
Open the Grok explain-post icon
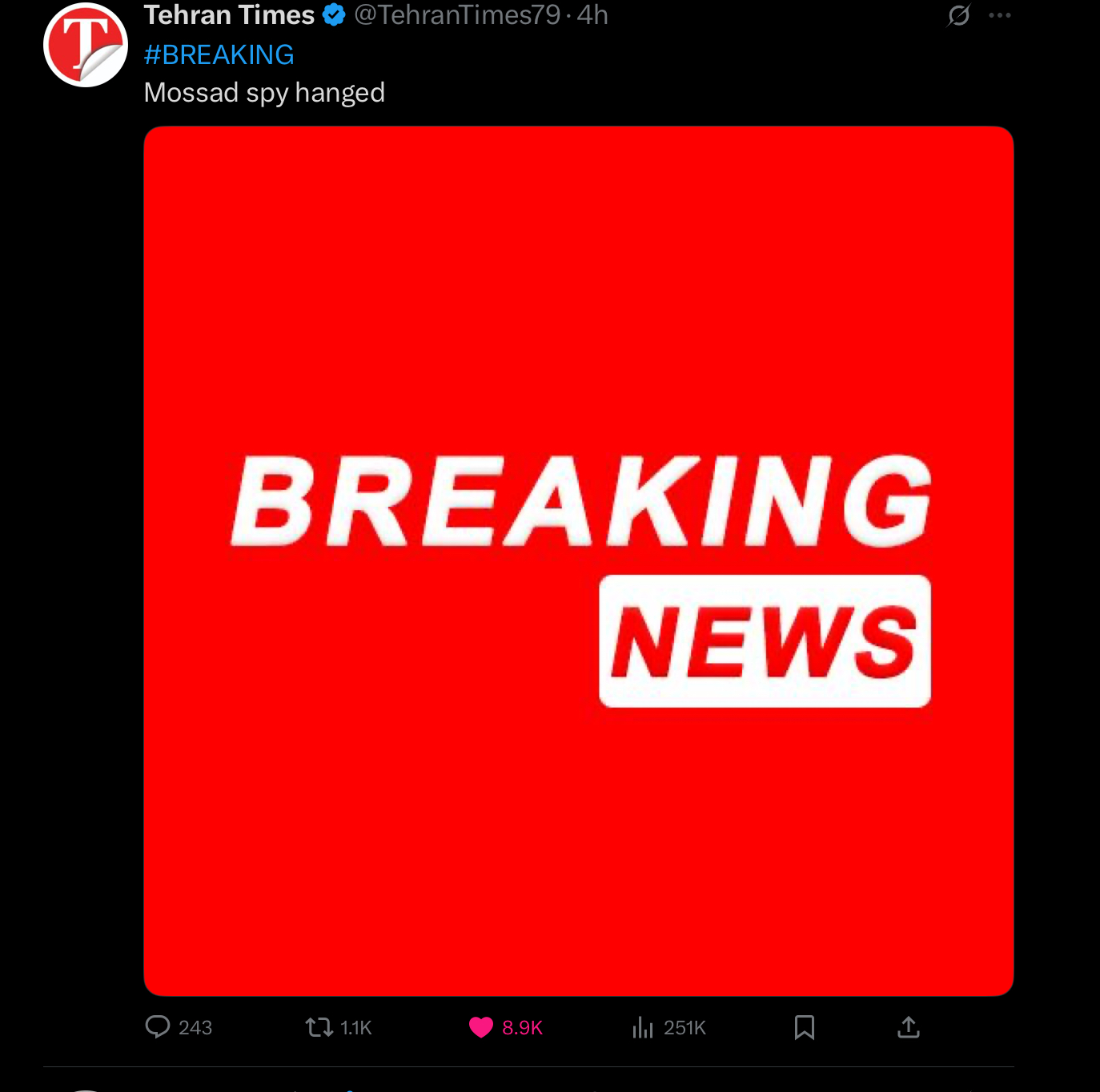(x=959, y=15)
